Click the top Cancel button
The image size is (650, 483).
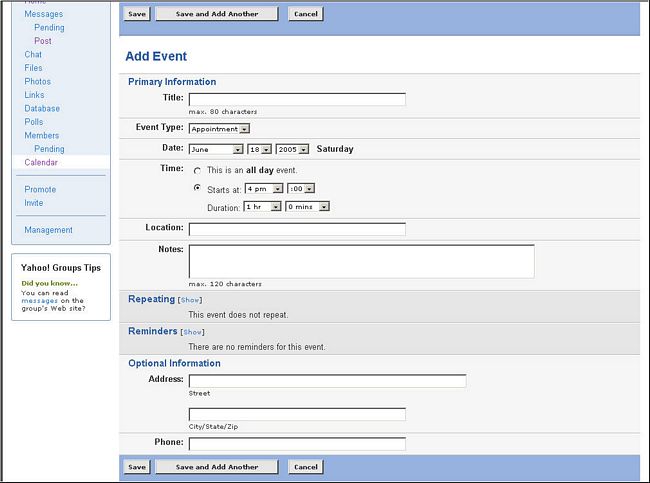click(x=306, y=14)
